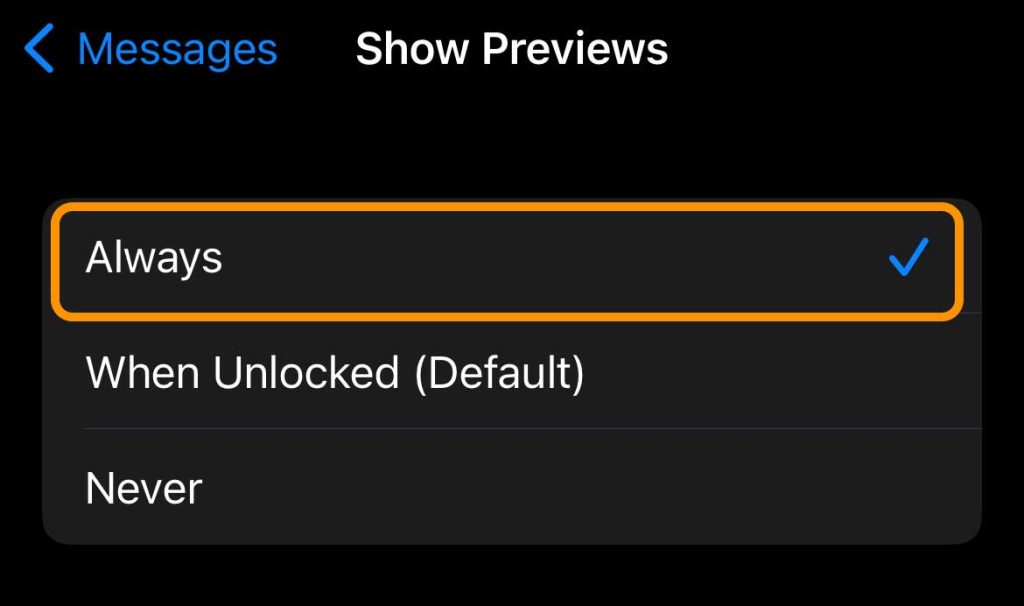
Task: Tap the blue back chevron icon
Action: coord(39,50)
